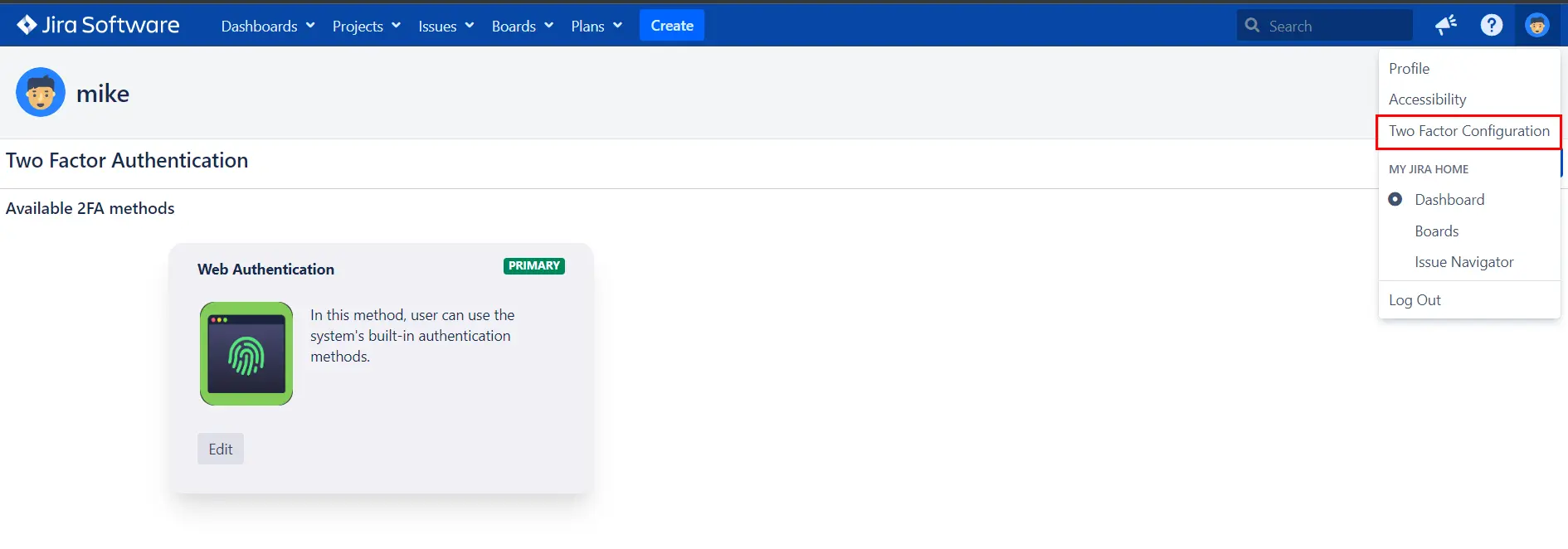Viewport: 1568px width, 549px height.
Task: Click the search magnifier icon
Action: 1253,26
